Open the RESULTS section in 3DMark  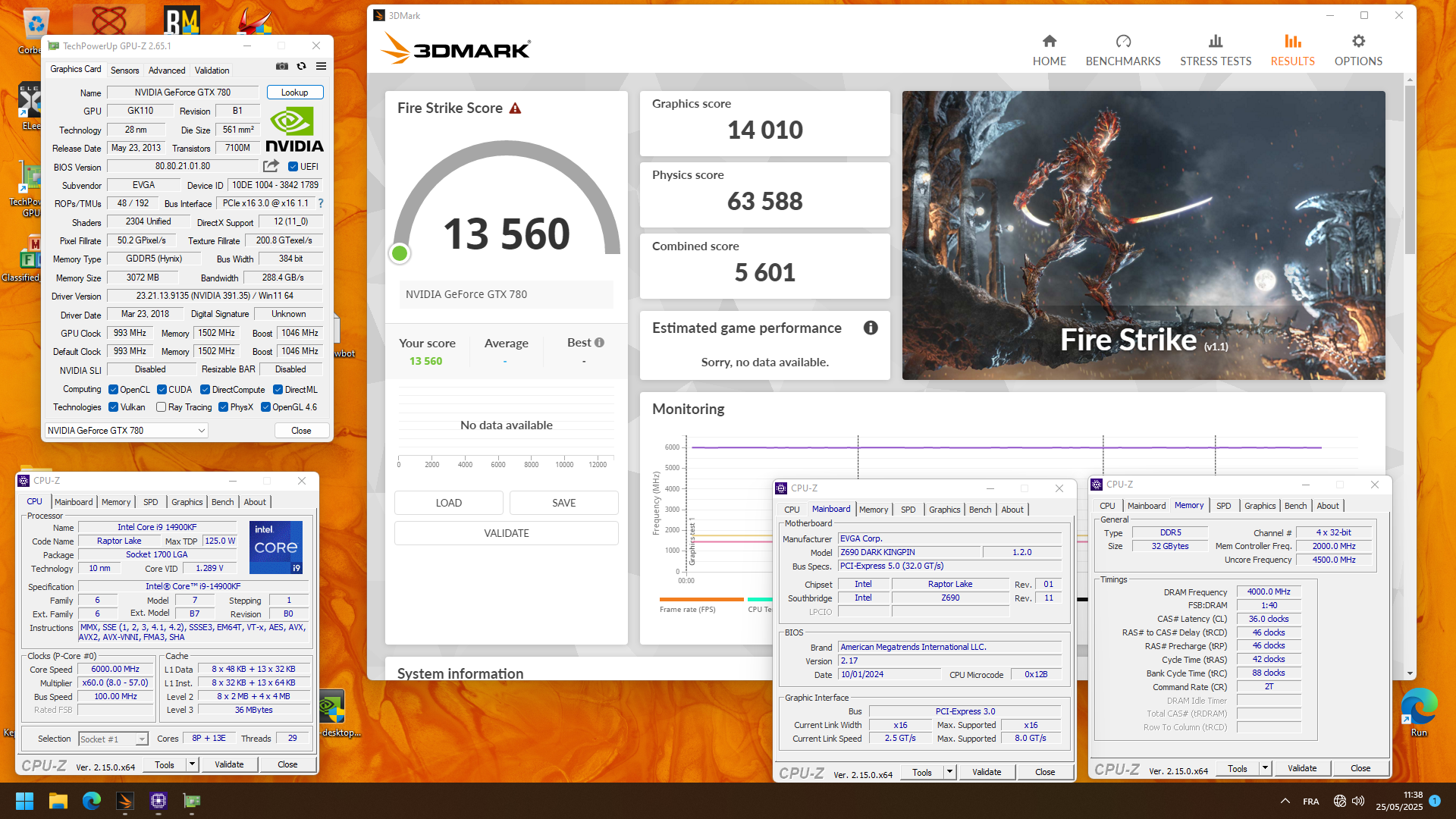(x=1293, y=51)
